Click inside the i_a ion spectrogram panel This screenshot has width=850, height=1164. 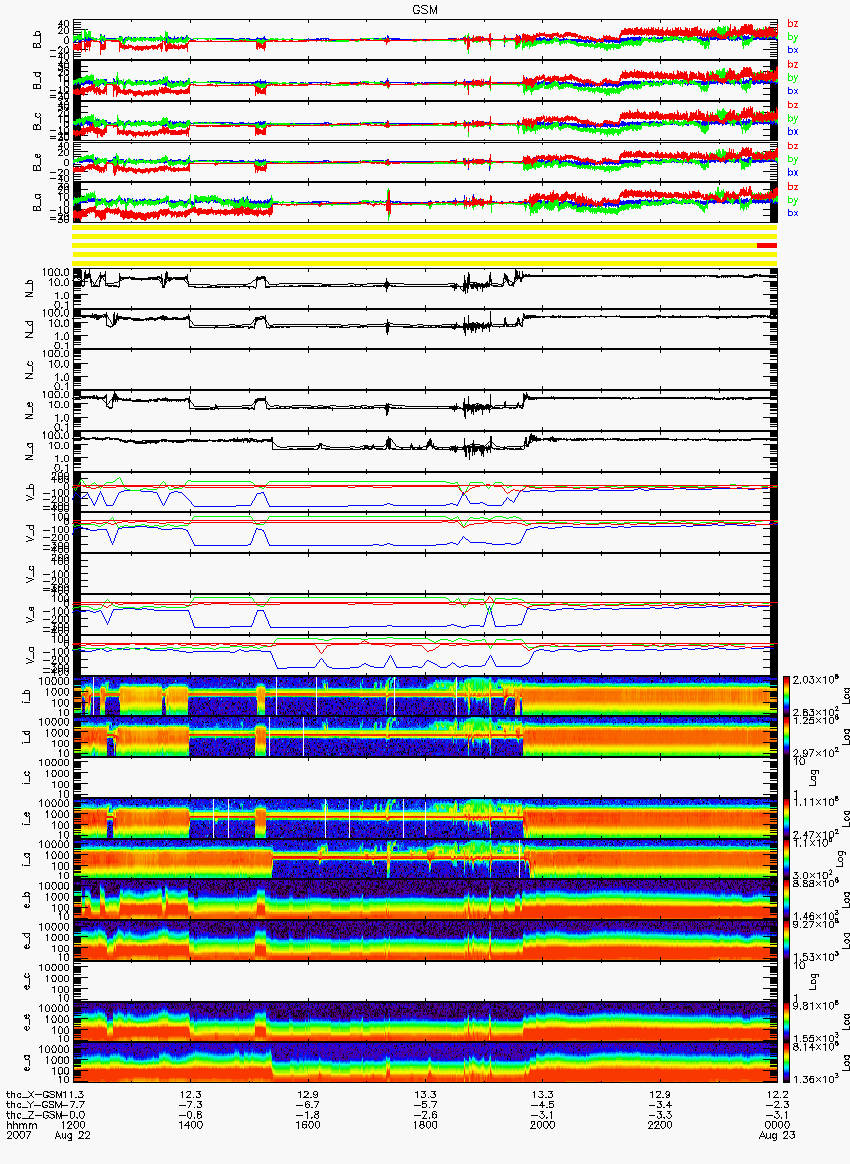[425, 859]
